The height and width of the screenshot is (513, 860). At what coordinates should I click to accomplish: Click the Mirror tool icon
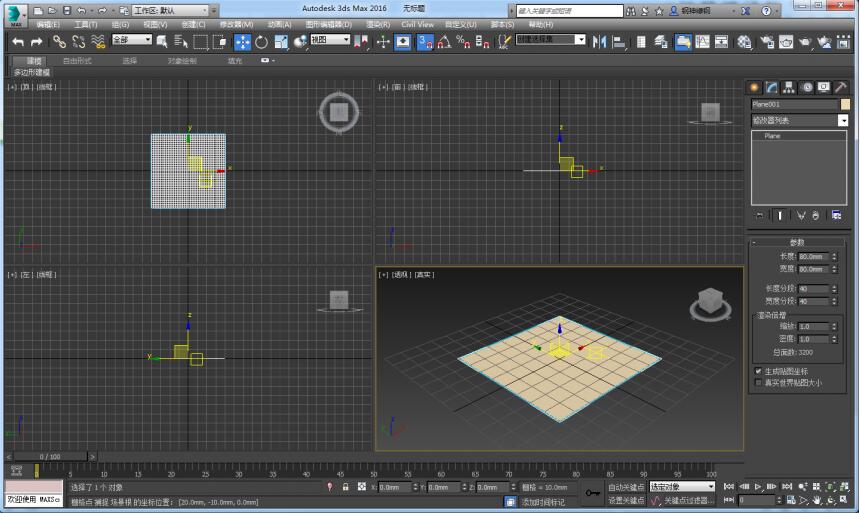pyautogui.click(x=599, y=42)
